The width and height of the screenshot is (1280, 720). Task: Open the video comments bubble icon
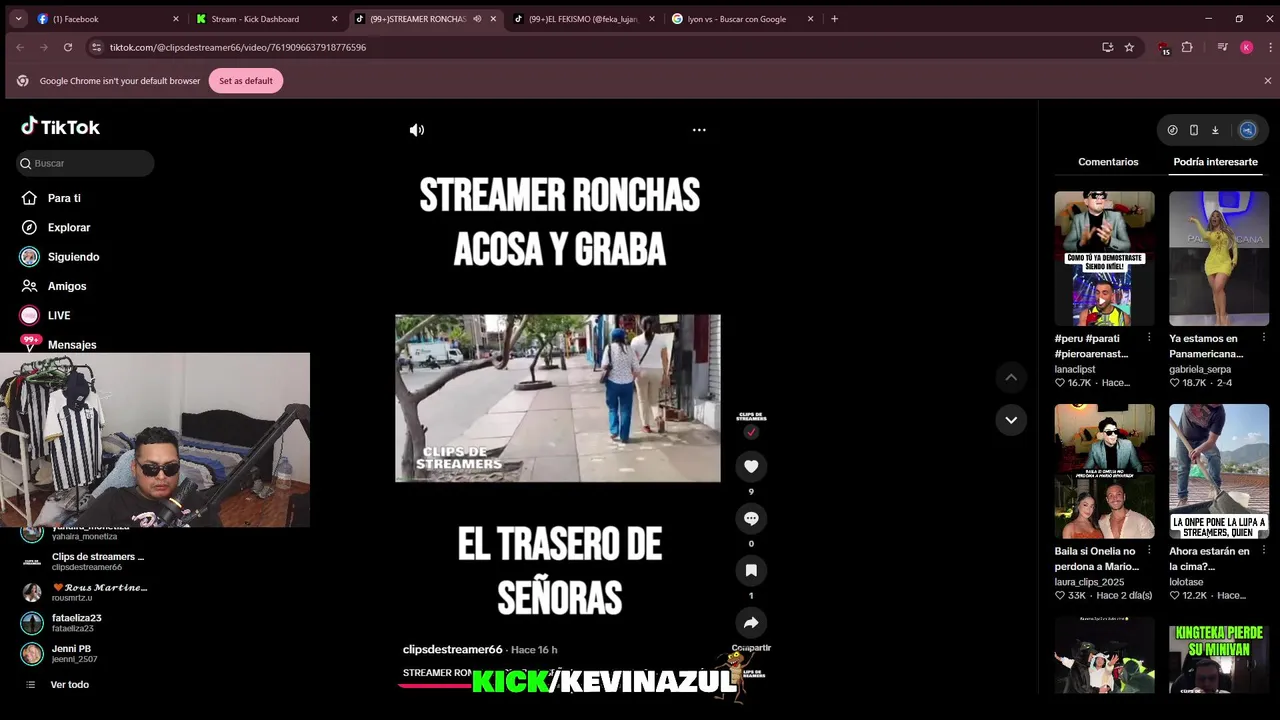tap(751, 518)
